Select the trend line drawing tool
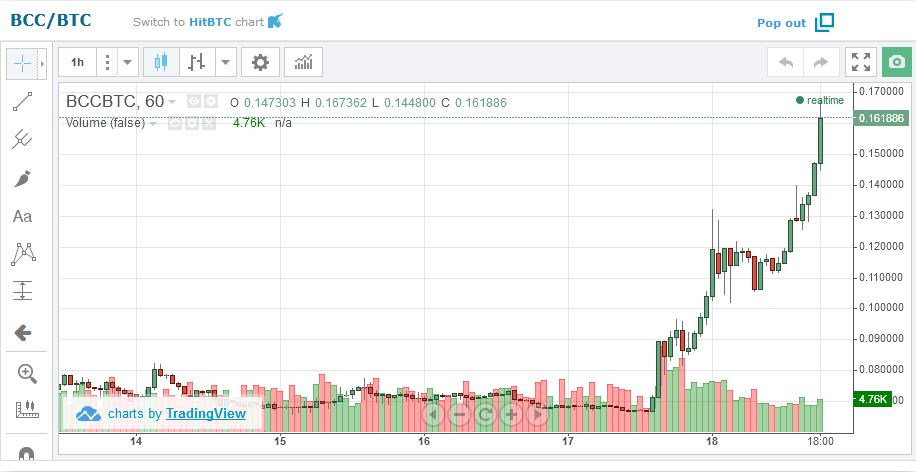916x472 pixels. tap(22, 101)
